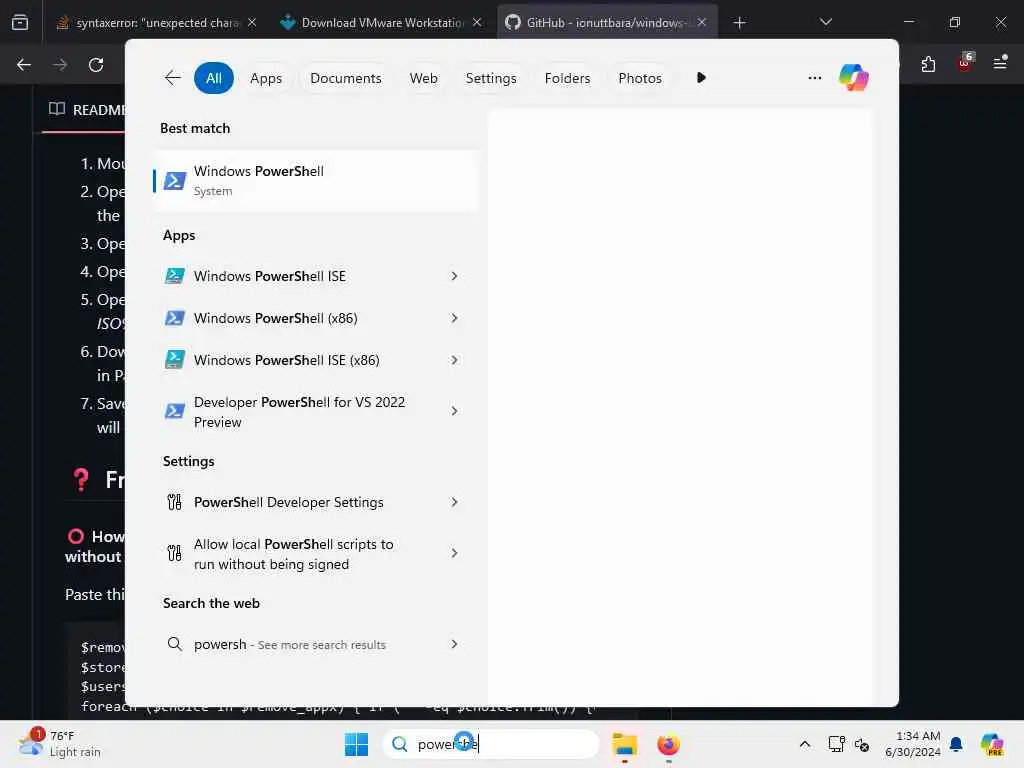Viewport: 1024px width, 768px height.
Task: Expand options for Developer PowerShell for VS 2022
Action: coord(454,411)
